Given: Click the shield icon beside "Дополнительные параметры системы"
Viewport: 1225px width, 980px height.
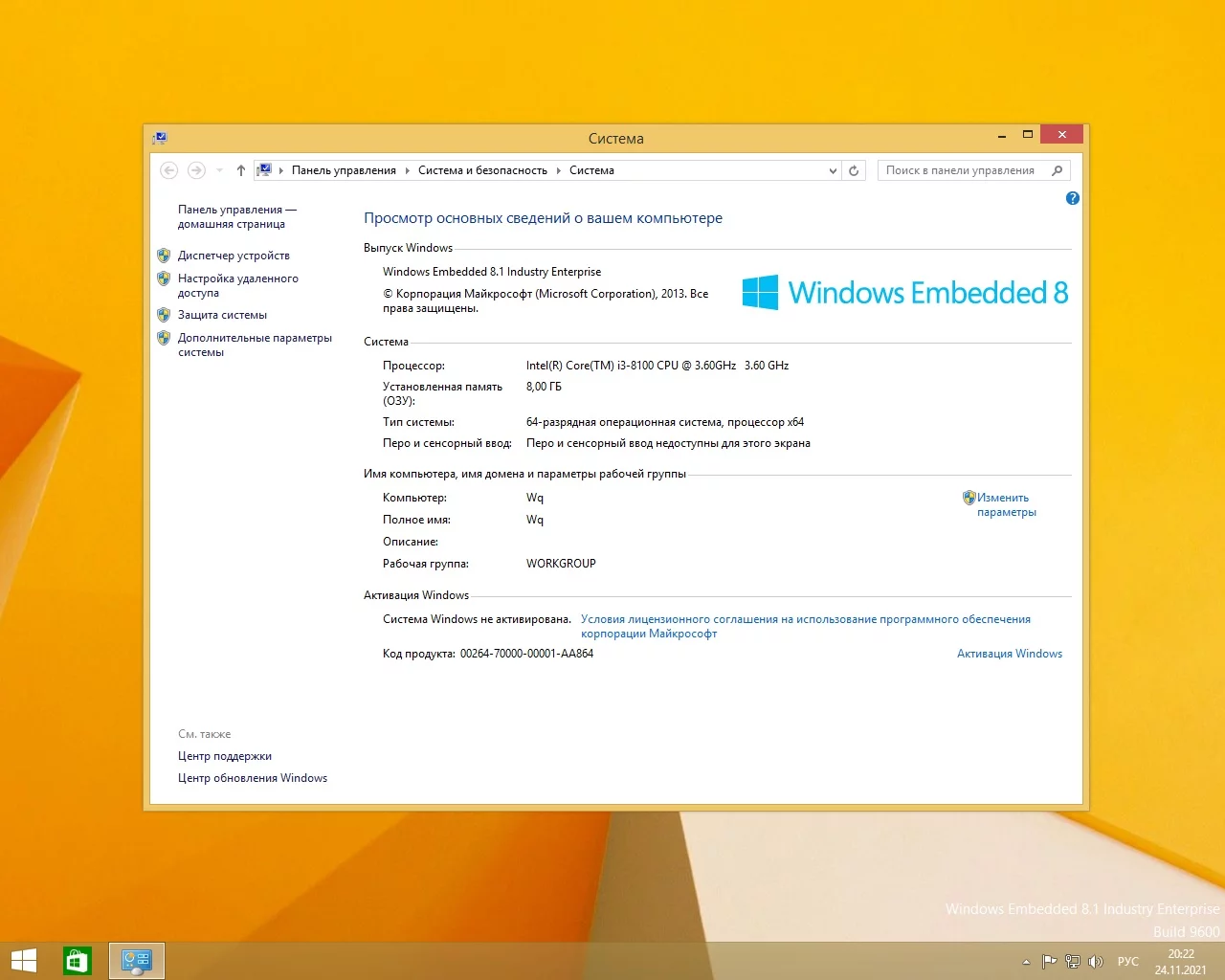Looking at the screenshot, I should click(x=164, y=338).
